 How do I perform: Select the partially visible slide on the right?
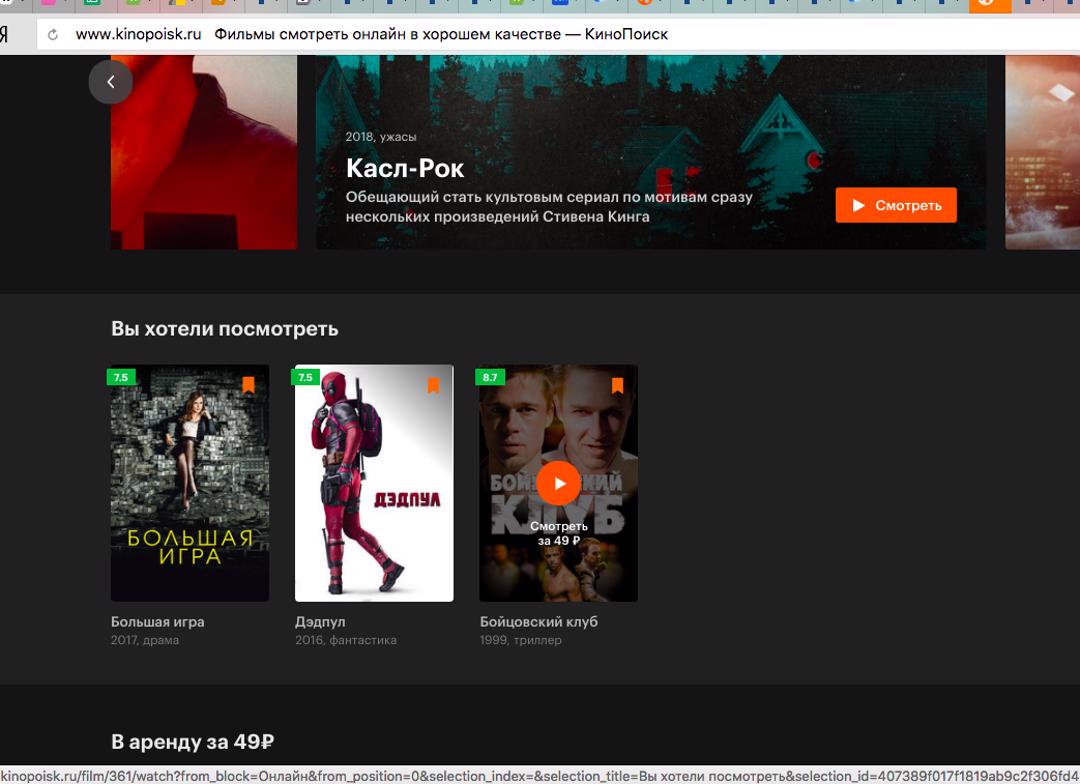pos(1042,150)
